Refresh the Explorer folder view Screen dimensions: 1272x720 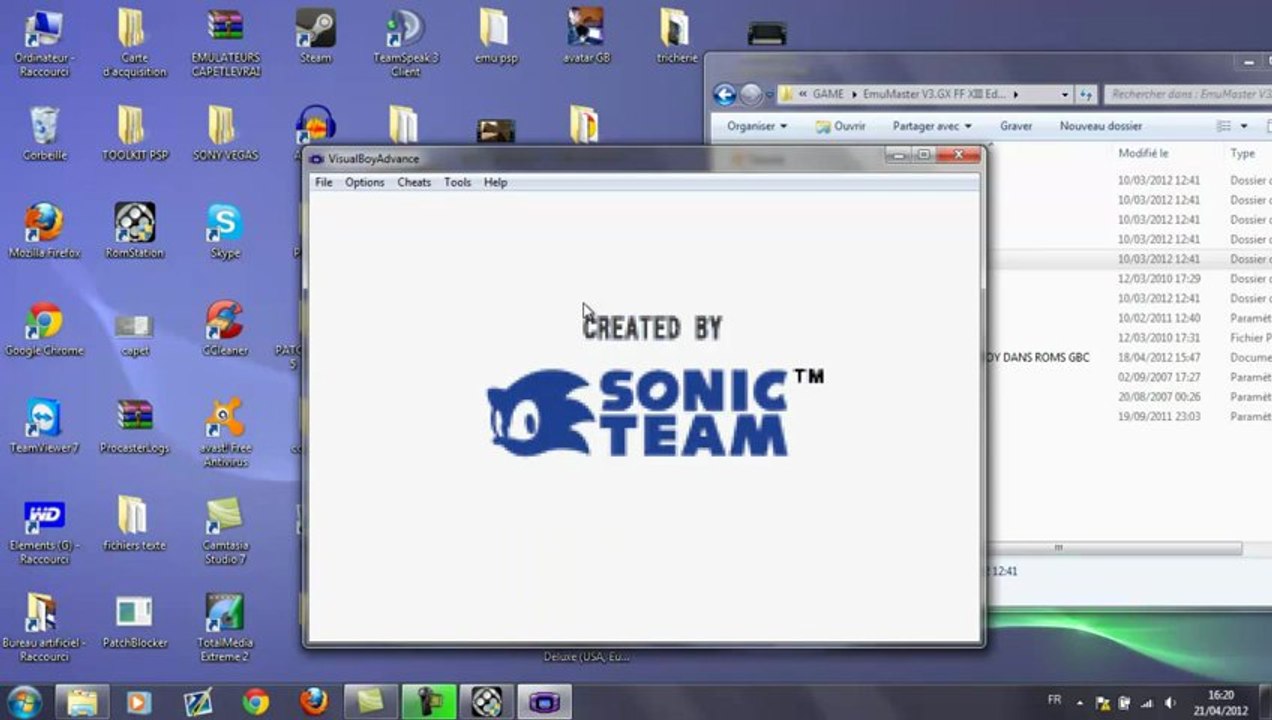click(x=1086, y=94)
